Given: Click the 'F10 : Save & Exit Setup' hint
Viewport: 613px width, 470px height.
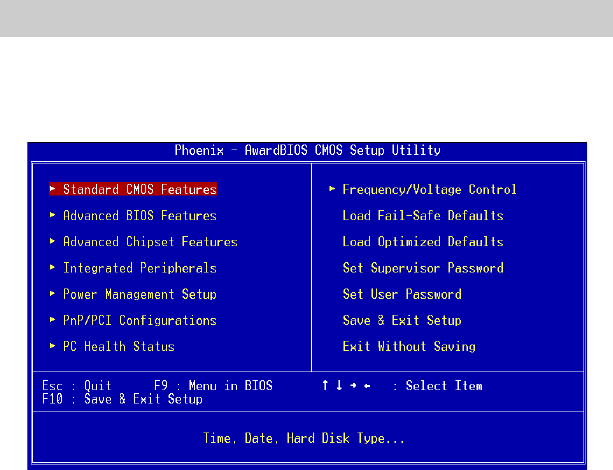Looking at the screenshot, I should (x=122, y=399).
